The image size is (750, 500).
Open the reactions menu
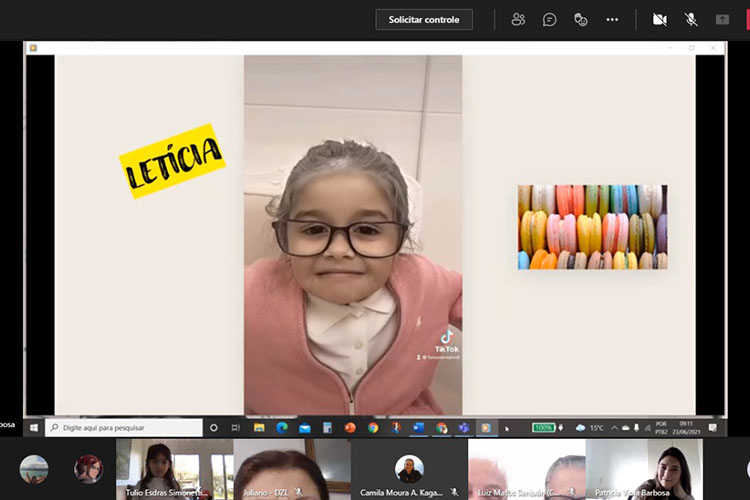[x=580, y=19]
